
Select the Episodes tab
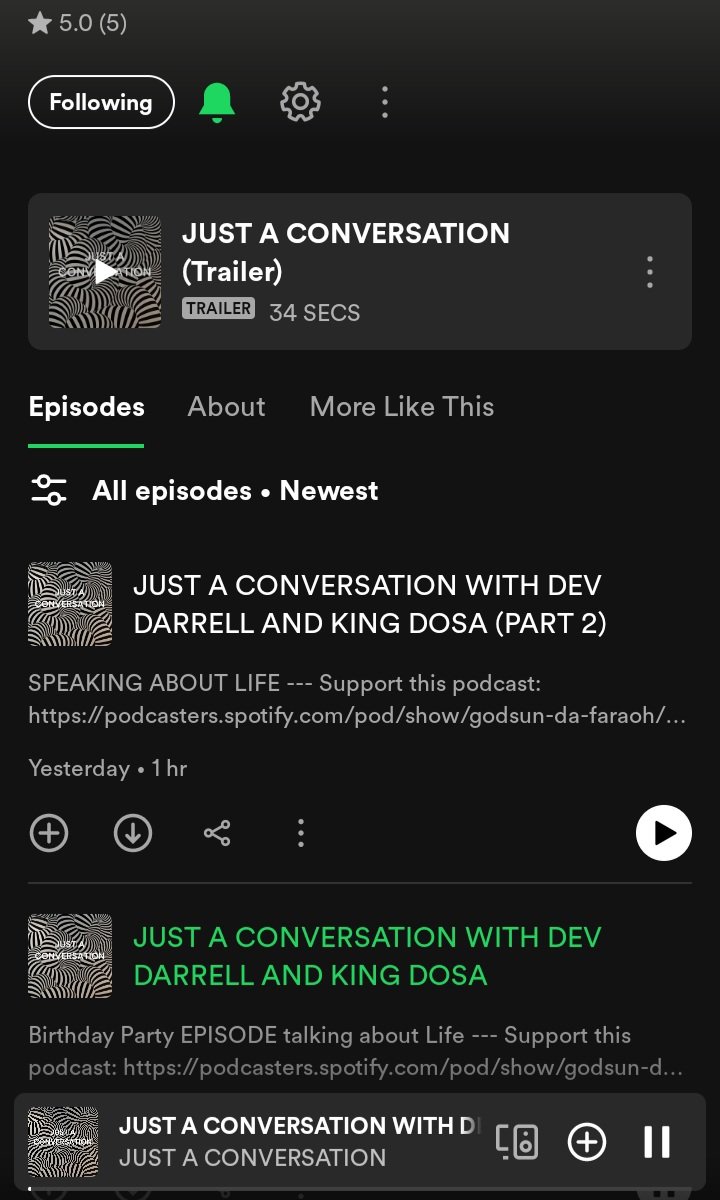[x=86, y=407]
